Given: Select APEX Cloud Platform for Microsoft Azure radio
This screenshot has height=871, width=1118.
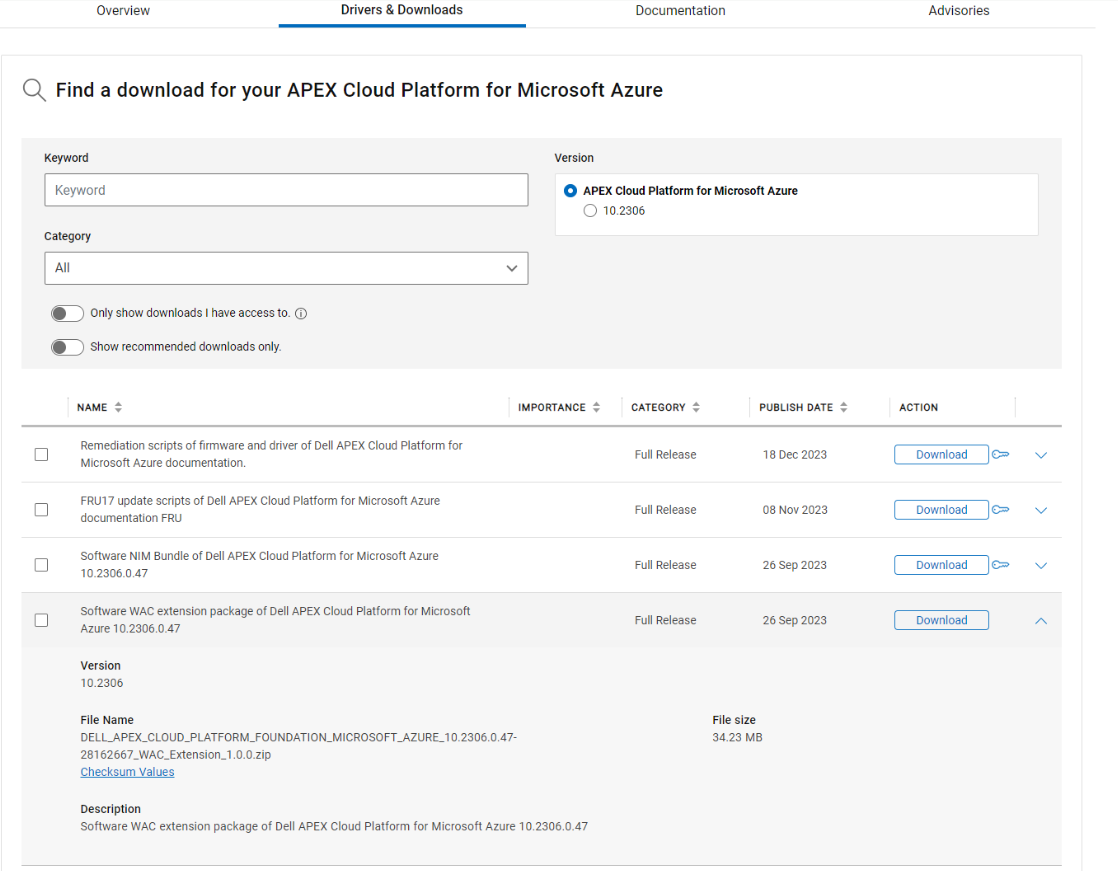Looking at the screenshot, I should 570,191.
